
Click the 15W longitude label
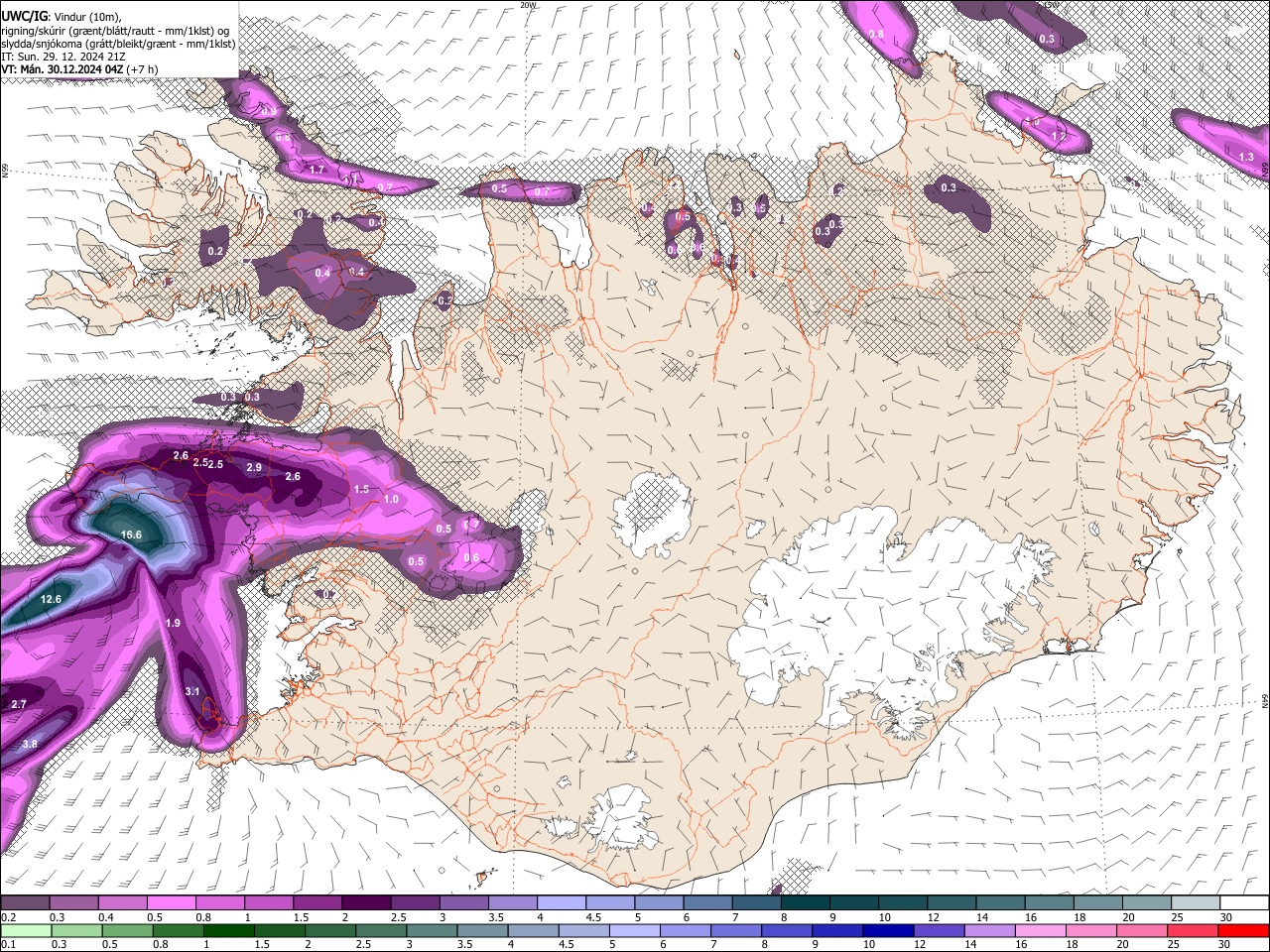point(1052,4)
